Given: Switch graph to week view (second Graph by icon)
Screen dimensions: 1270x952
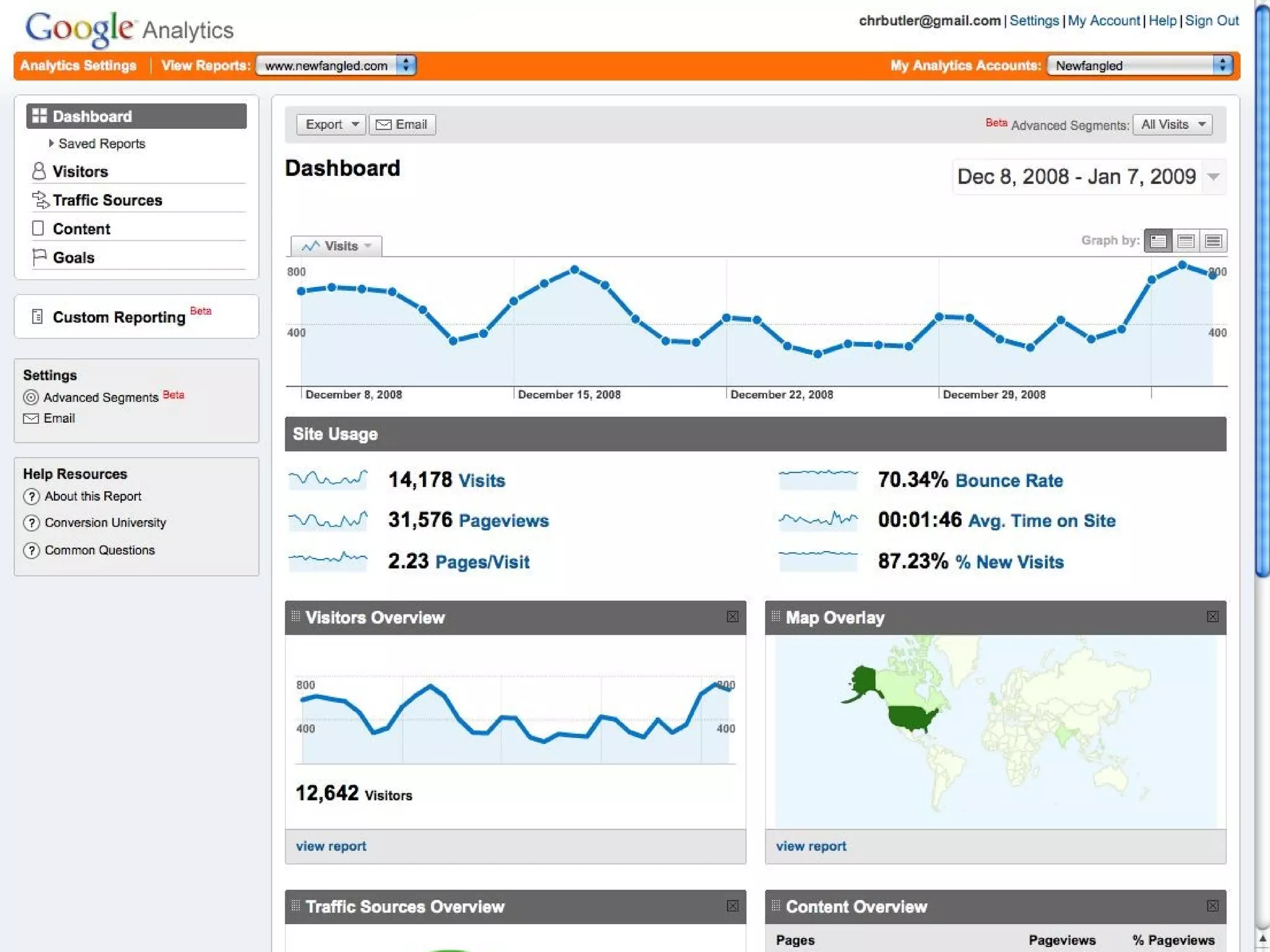Looking at the screenshot, I should [x=1186, y=241].
